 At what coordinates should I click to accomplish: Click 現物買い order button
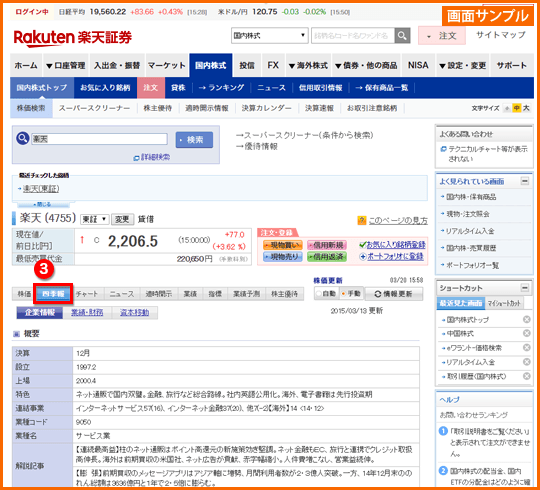coord(283,245)
